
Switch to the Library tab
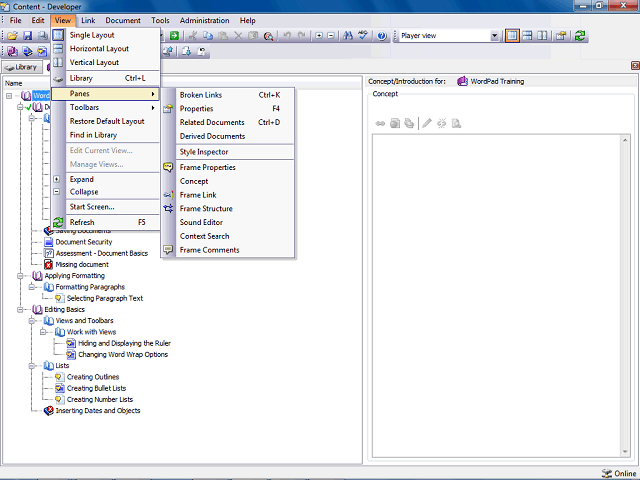tap(22, 67)
